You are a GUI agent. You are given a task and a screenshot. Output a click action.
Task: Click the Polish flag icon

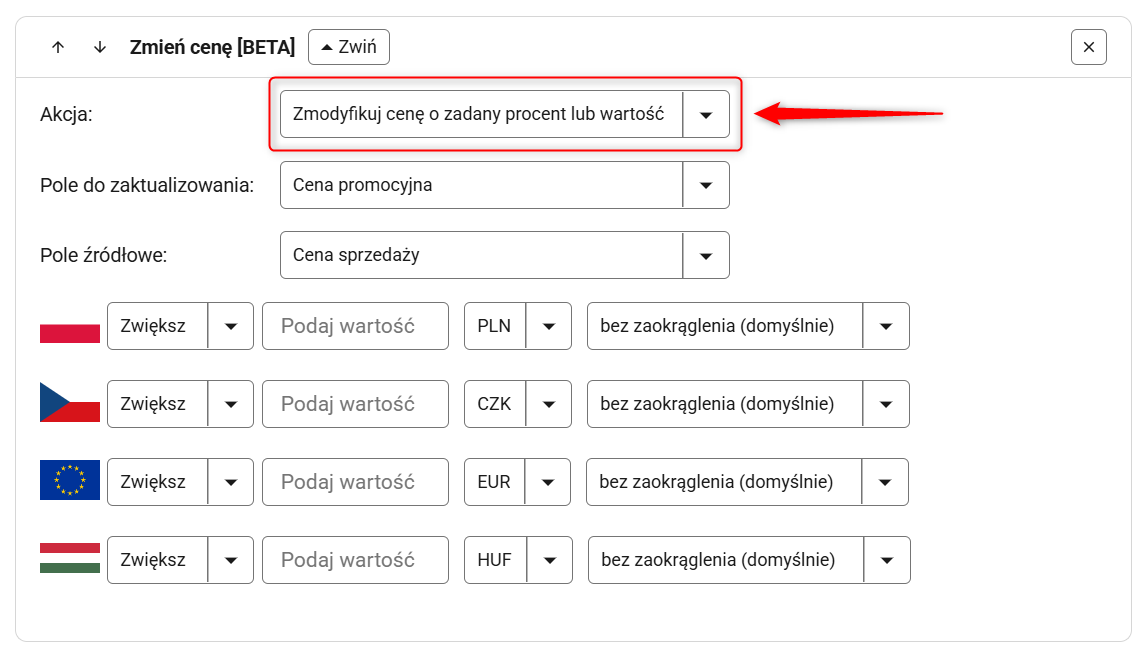click(70, 327)
